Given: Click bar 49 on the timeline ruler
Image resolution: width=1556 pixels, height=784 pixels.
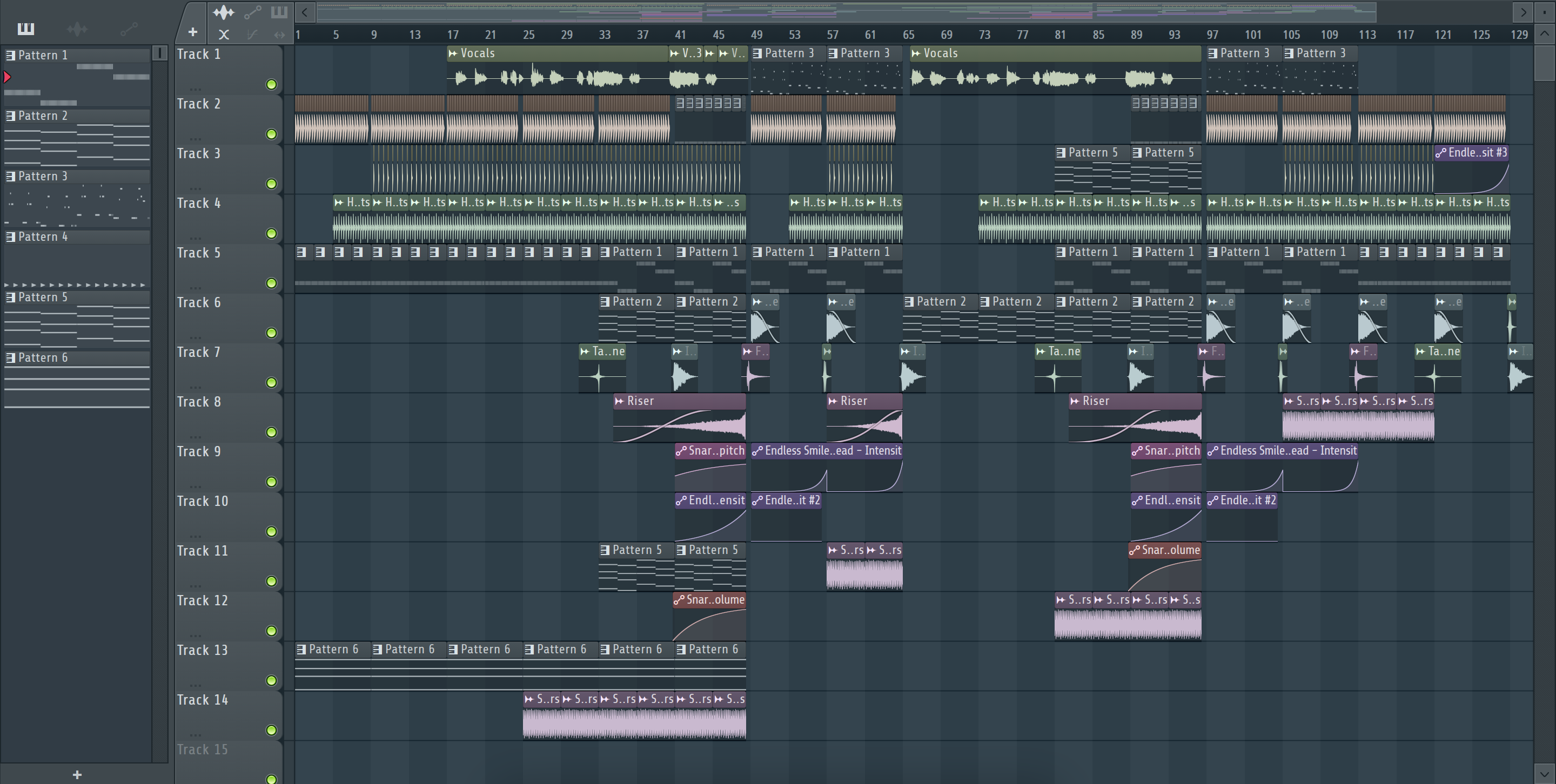Looking at the screenshot, I should pos(756,35).
